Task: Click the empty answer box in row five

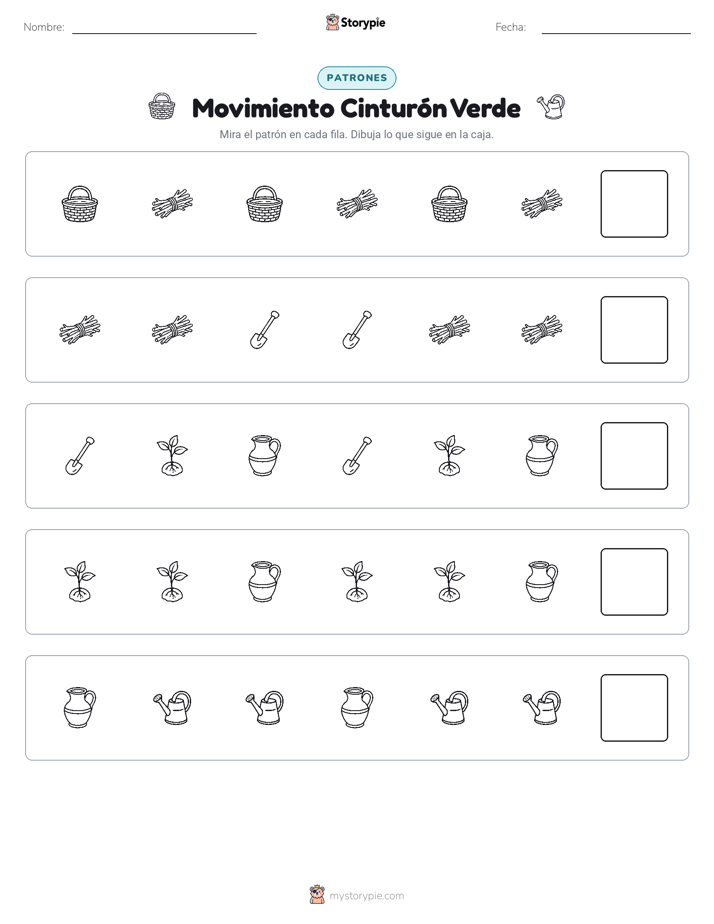Action: pyautogui.click(x=634, y=708)
